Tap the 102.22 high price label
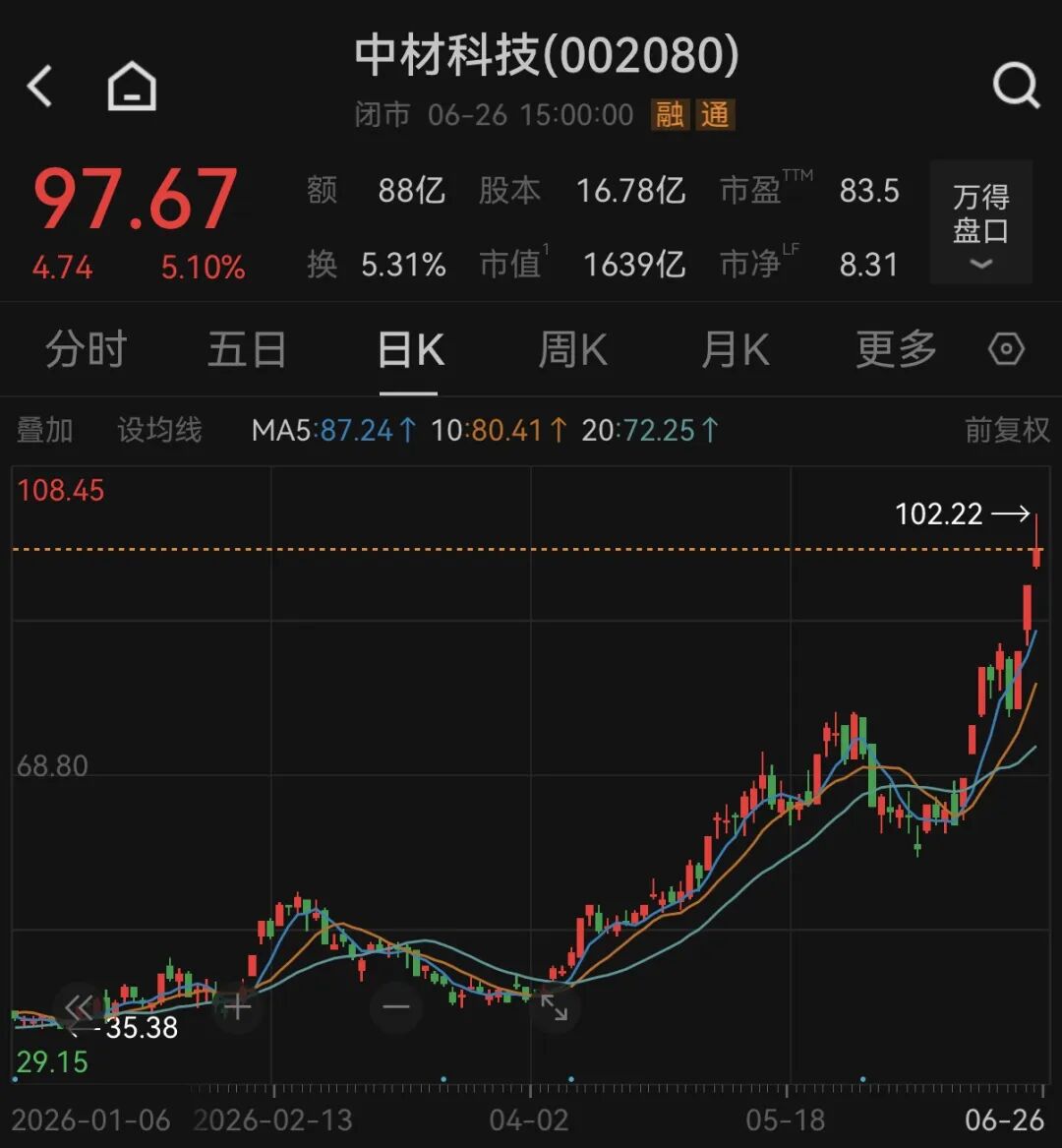 coord(939,514)
